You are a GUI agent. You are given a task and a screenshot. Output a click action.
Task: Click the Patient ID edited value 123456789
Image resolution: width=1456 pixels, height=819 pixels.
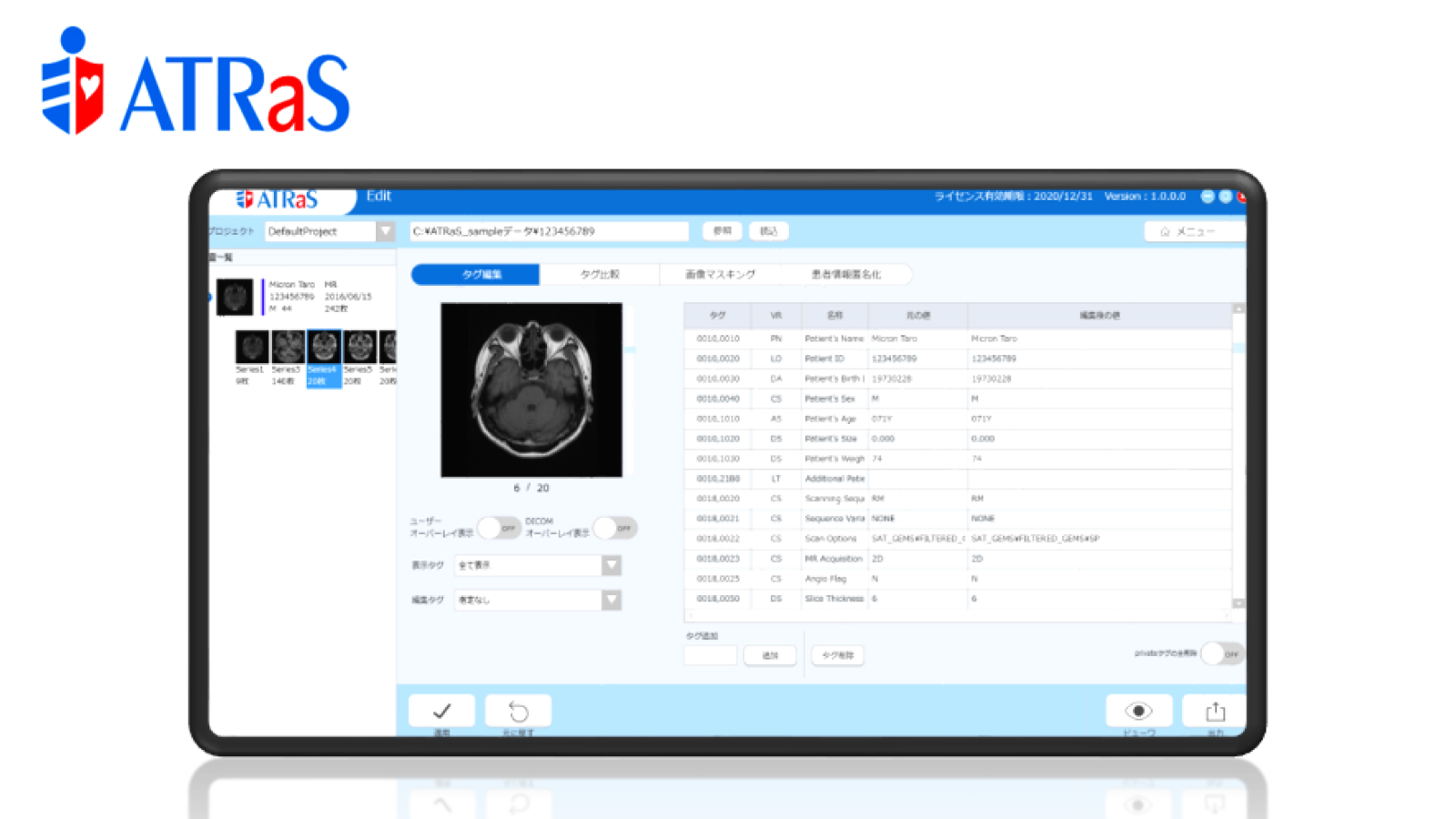[994, 359]
